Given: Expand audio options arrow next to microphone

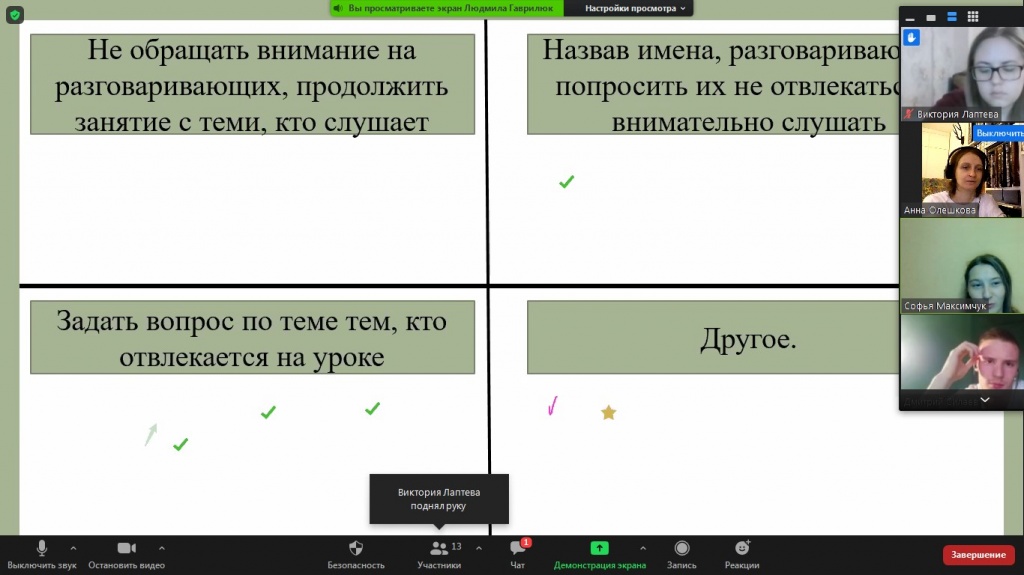Looking at the screenshot, I should click(73, 548).
